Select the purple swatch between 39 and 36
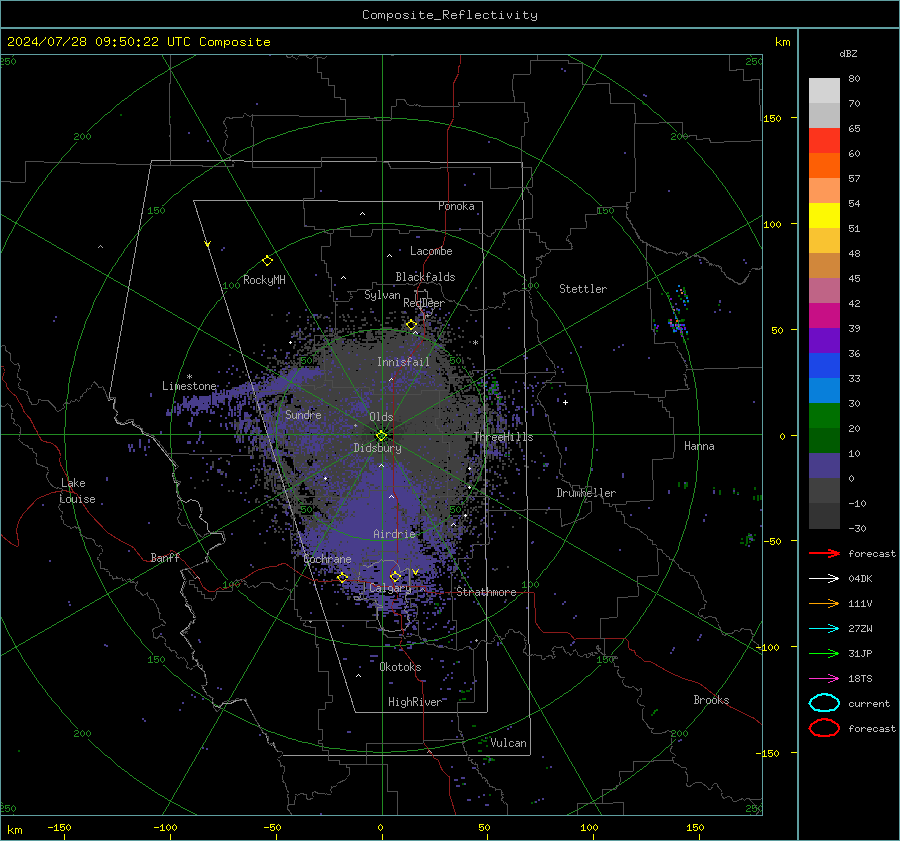The height and width of the screenshot is (841, 900). 824,340
